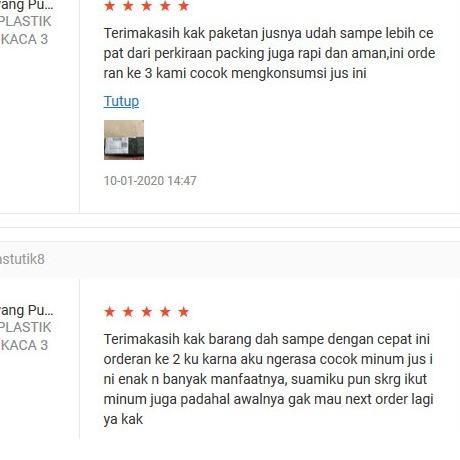Click the fifth star of the top review
Screen dimensions: 460x460
184,6
